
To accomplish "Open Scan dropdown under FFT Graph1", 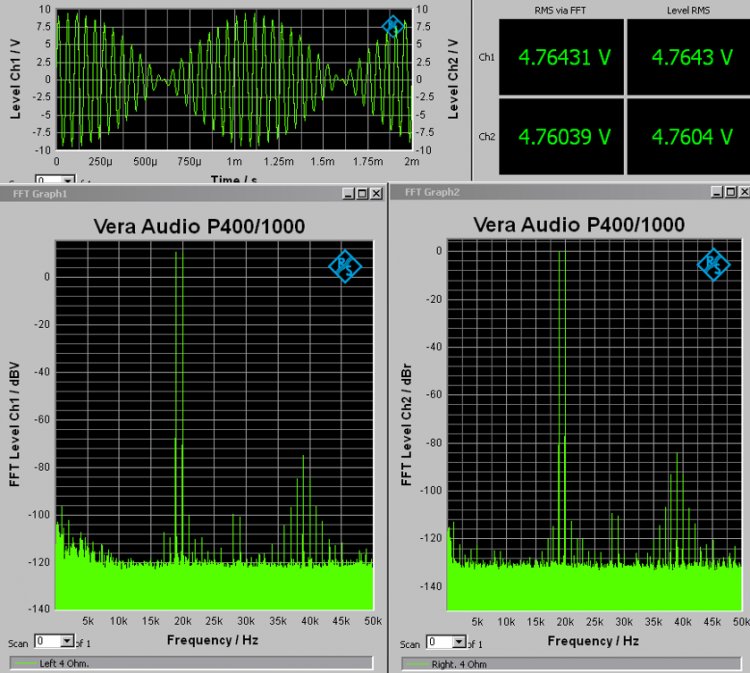I will tap(67, 641).
